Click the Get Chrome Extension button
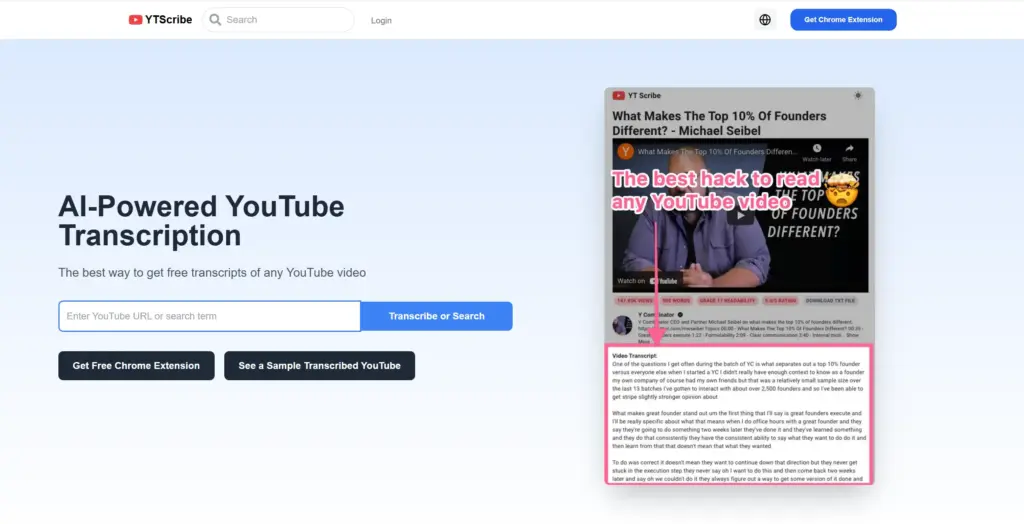This screenshot has height=524, width=1024. pos(843,20)
